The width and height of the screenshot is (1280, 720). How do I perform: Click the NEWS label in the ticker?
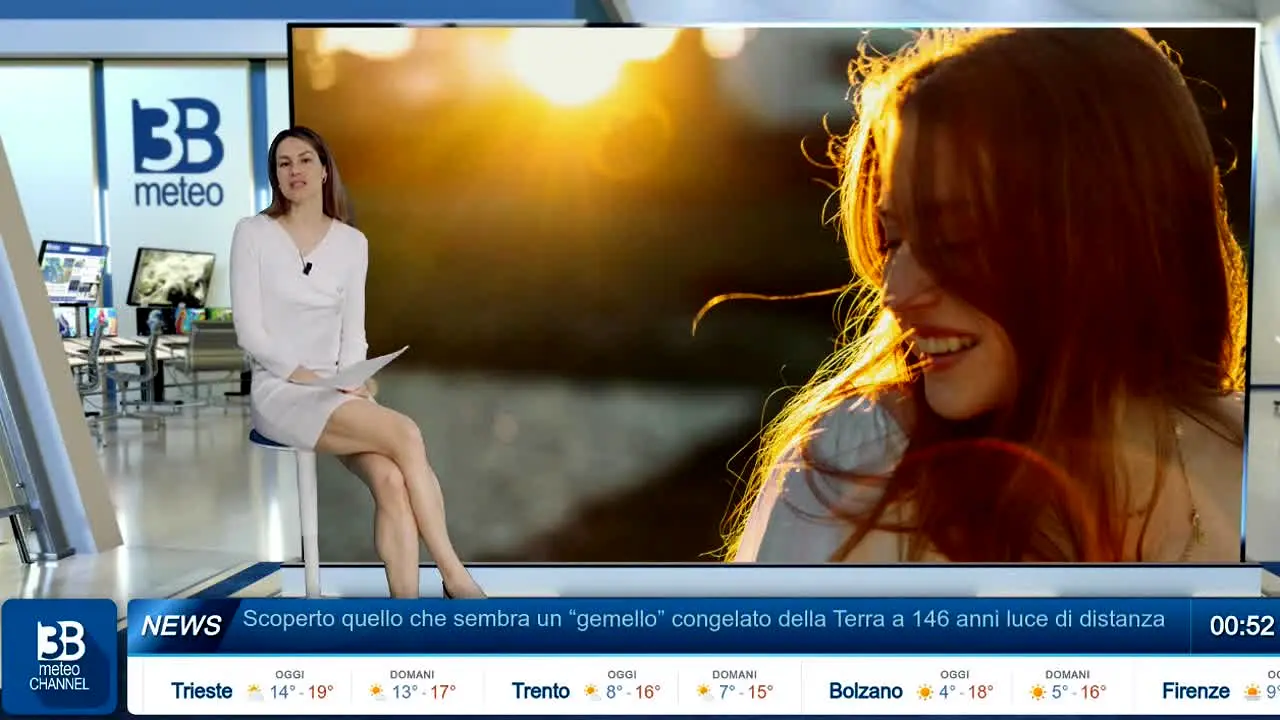(181, 626)
